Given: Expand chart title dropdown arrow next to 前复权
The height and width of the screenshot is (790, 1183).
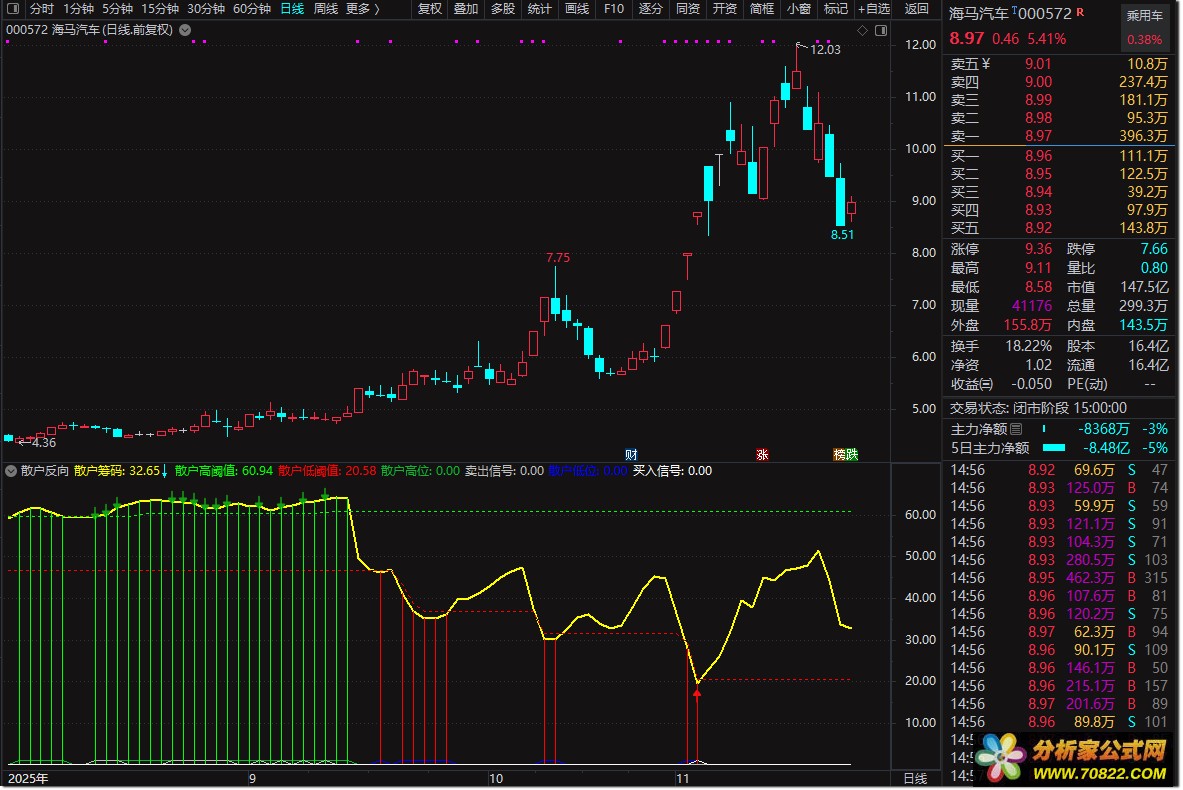Looking at the screenshot, I should (185, 30).
